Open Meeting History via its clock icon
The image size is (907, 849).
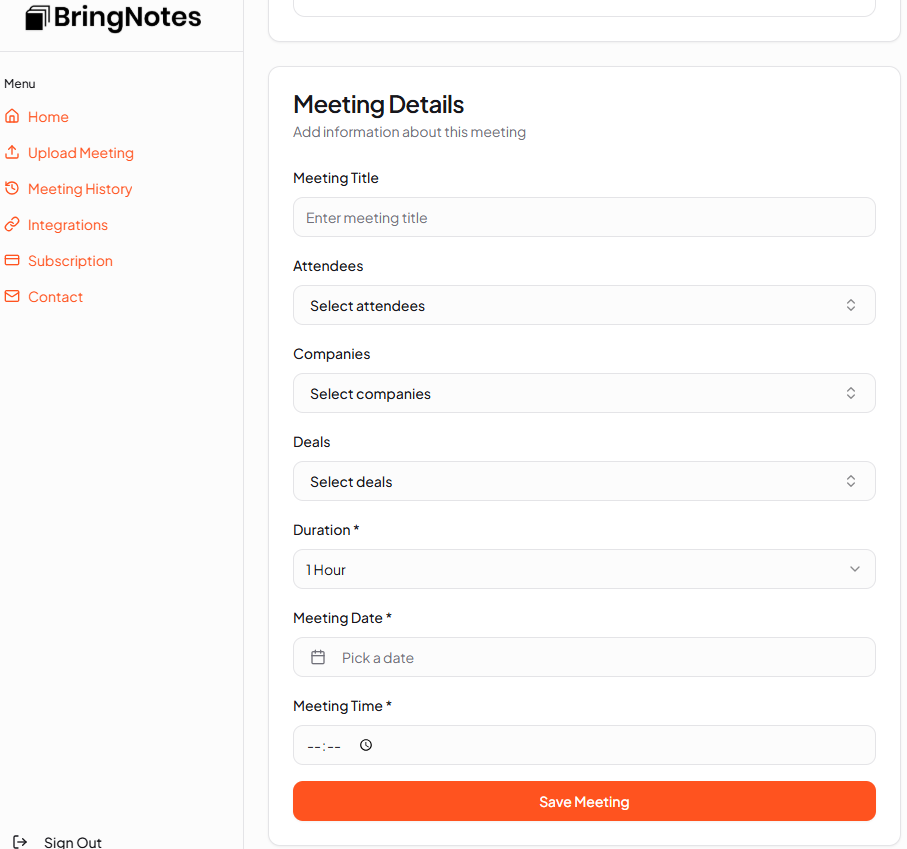pyautogui.click(x=13, y=188)
